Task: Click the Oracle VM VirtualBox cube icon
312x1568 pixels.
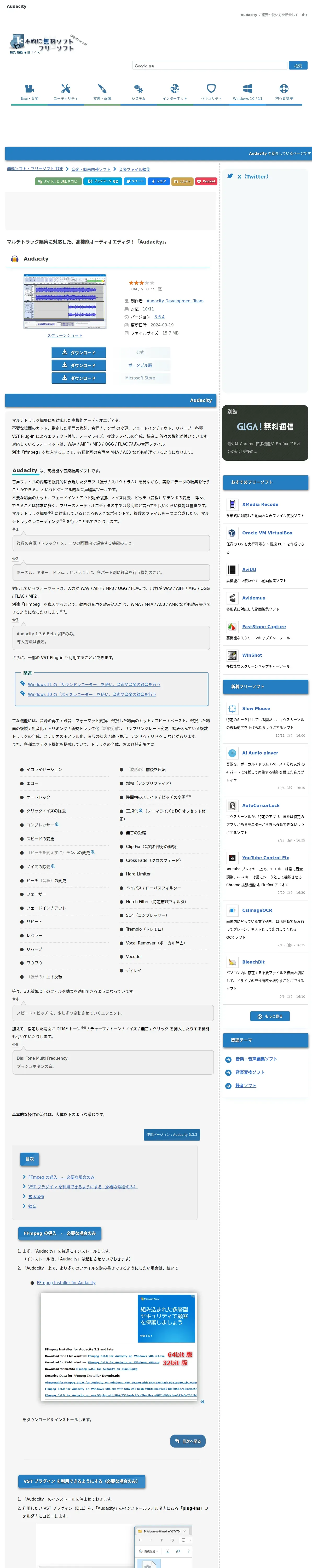Action: (232, 533)
